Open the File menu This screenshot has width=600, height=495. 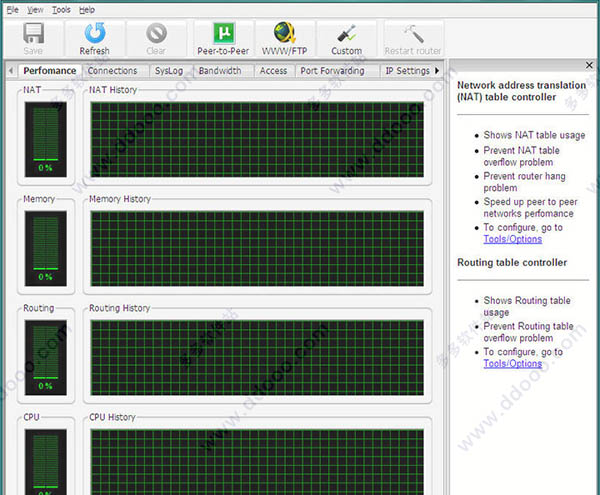coord(13,10)
